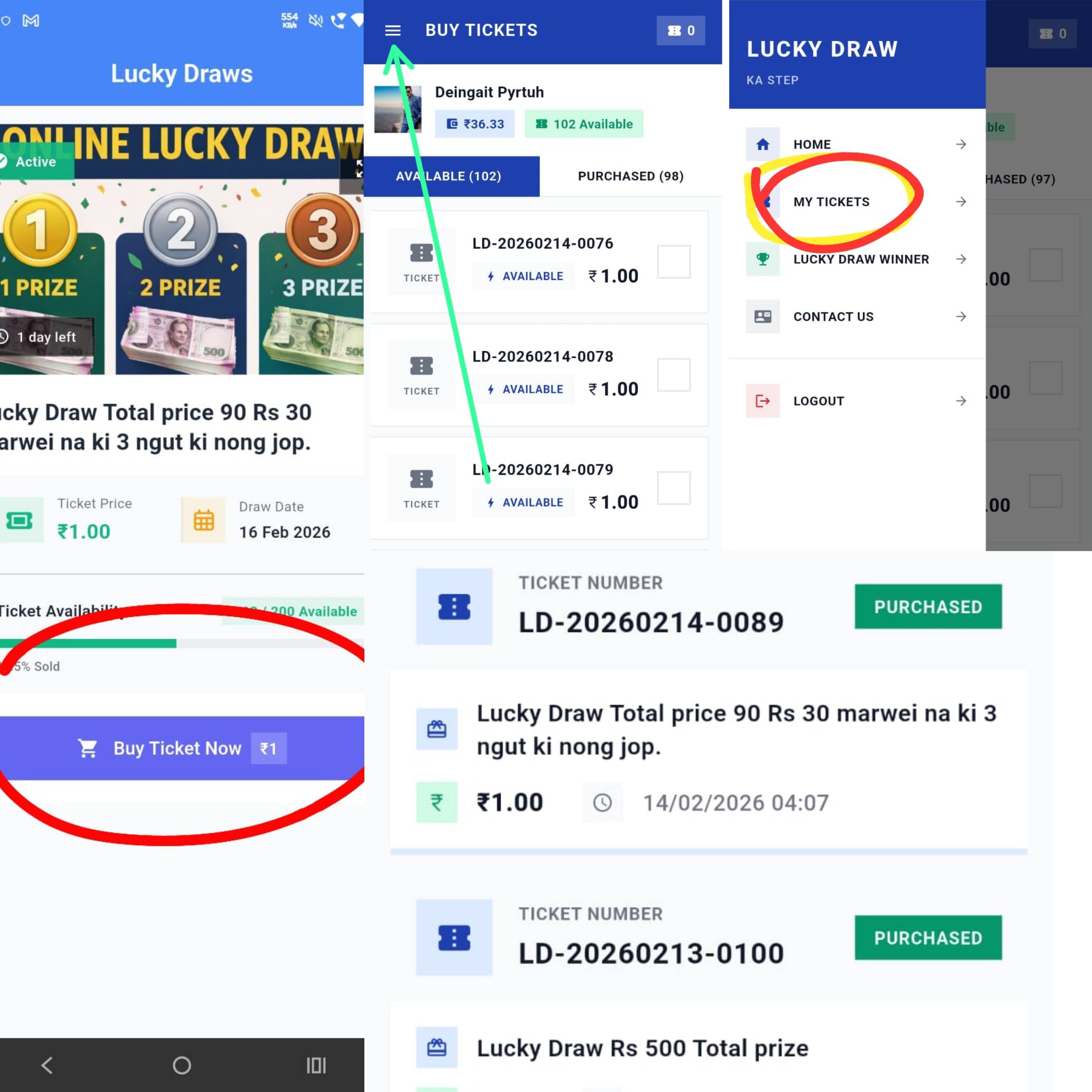Check the box for ticket LD-20260214-0078
Screen dimensions: 1092x1092
(x=674, y=375)
